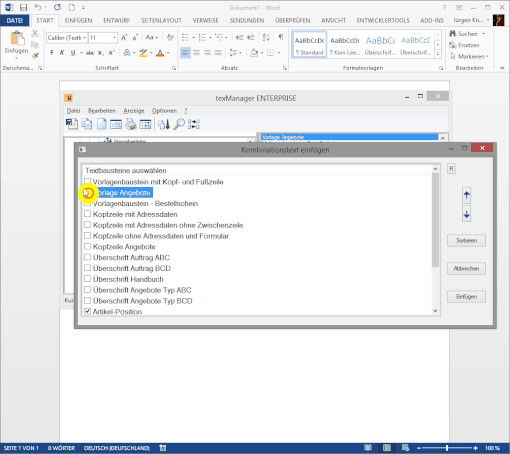Switch to EINFÜGEN ribbon tab

pos(78,21)
